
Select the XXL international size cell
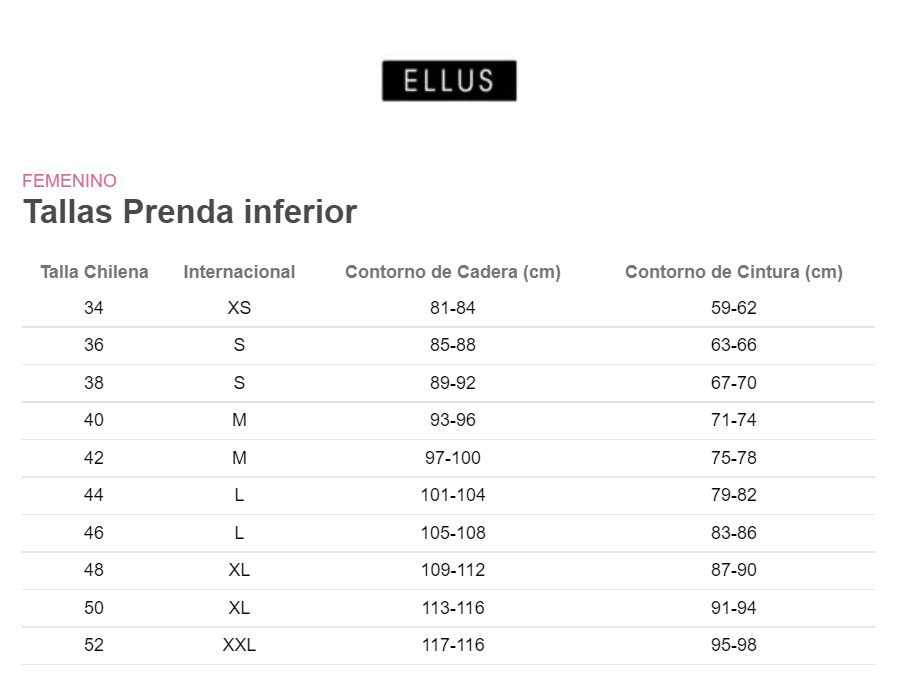coord(239,645)
